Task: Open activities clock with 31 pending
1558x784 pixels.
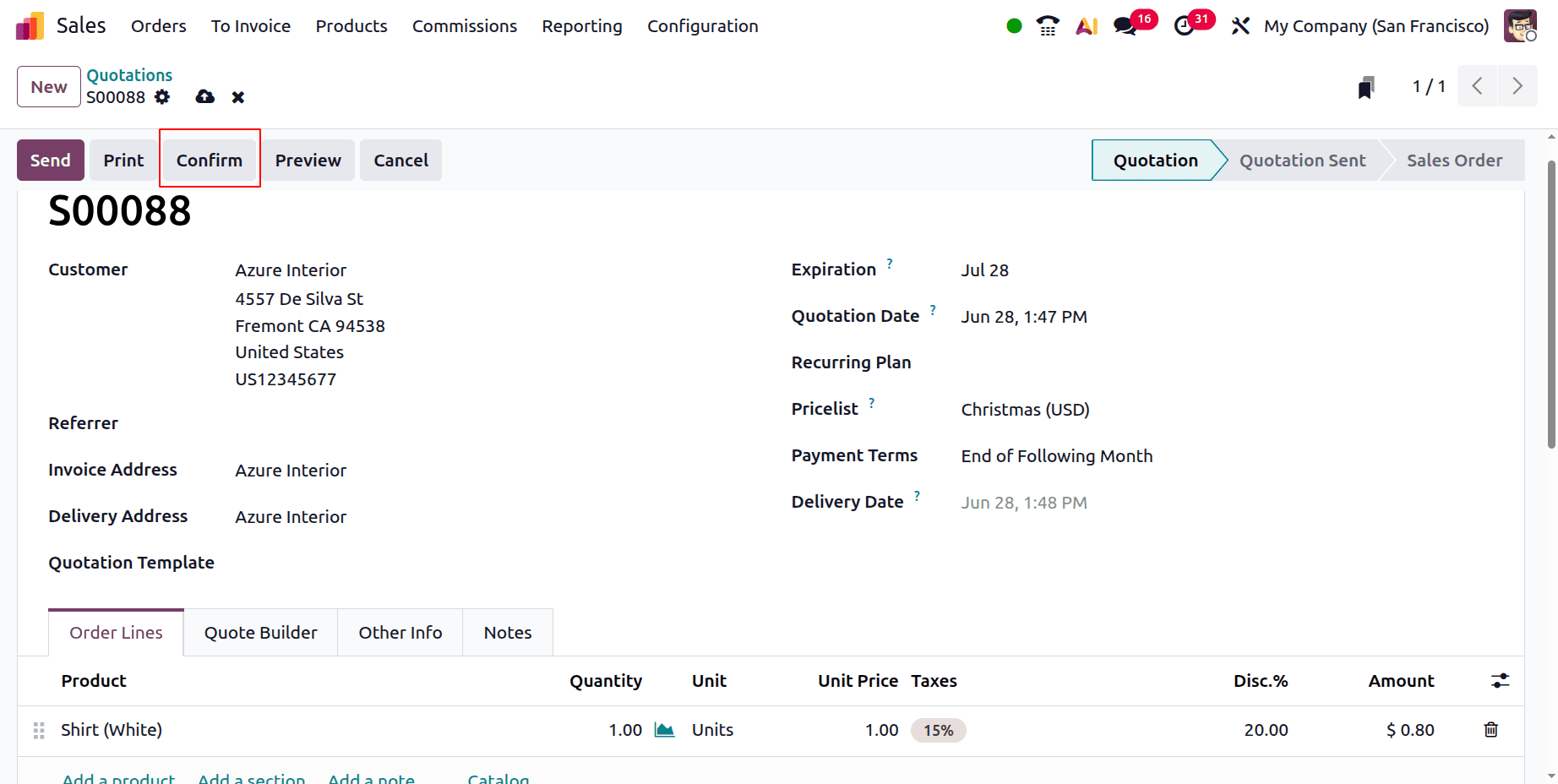Action: coord(1193,24)
